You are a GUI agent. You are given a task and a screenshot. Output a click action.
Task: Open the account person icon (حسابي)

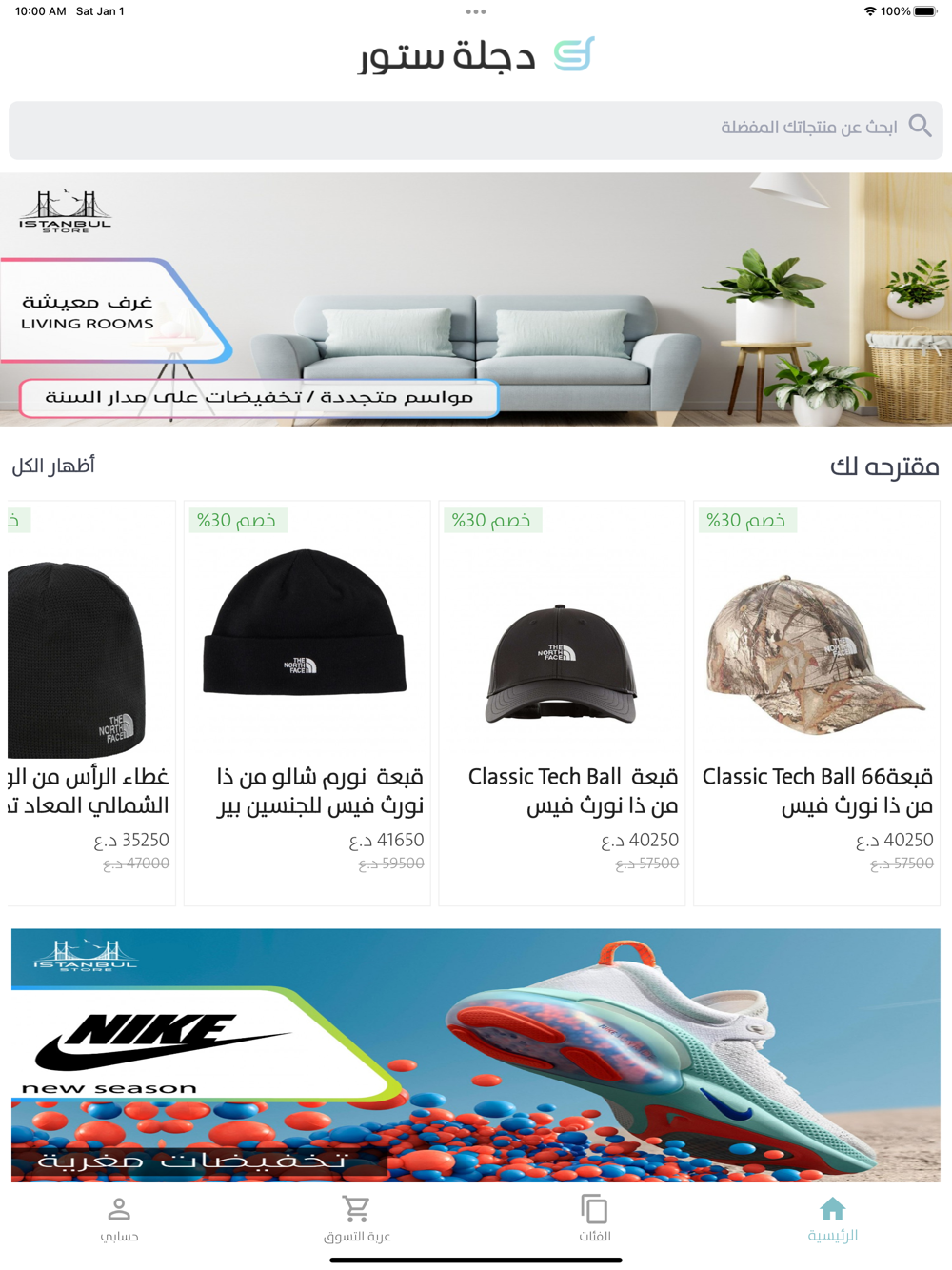coord(119,1209)
